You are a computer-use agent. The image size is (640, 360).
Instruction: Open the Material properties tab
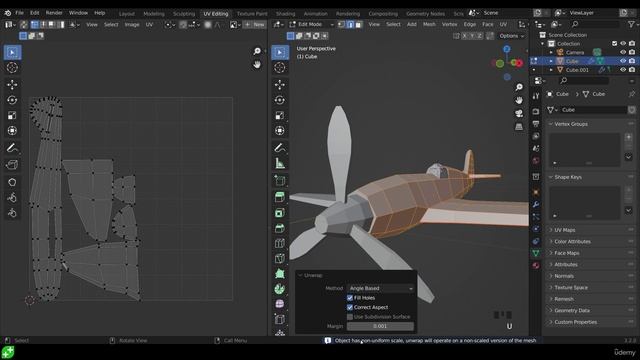(536, 266)
